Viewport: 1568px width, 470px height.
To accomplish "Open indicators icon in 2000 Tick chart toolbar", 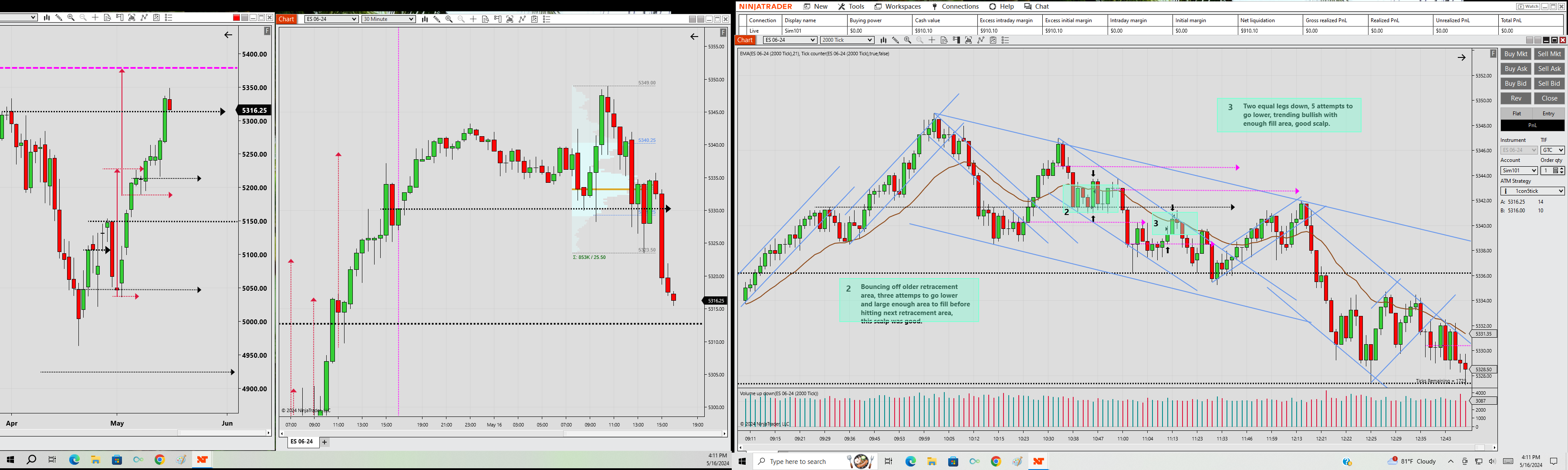I will [980, 40].
